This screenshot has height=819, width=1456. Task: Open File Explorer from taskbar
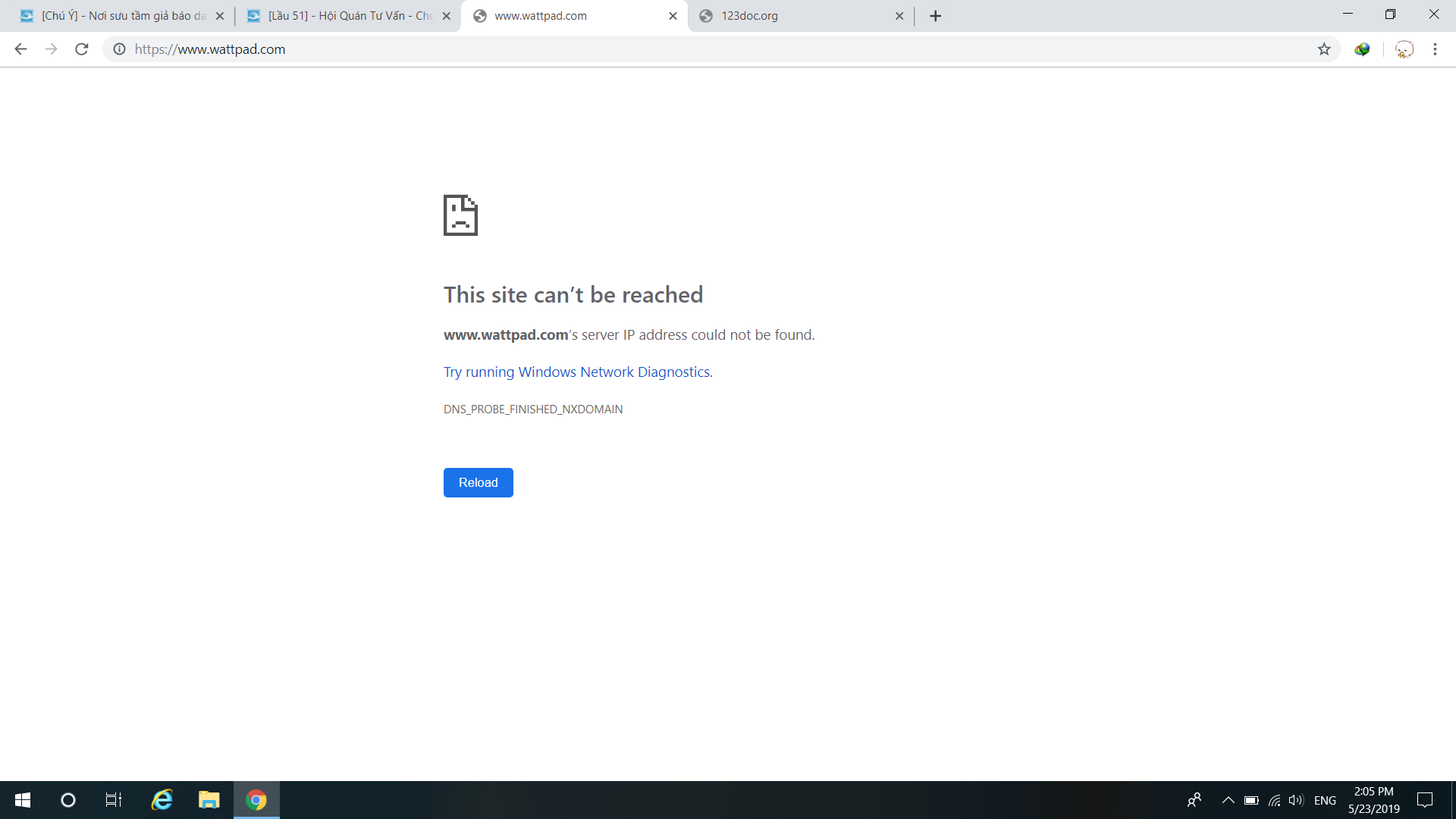(209, 800)
